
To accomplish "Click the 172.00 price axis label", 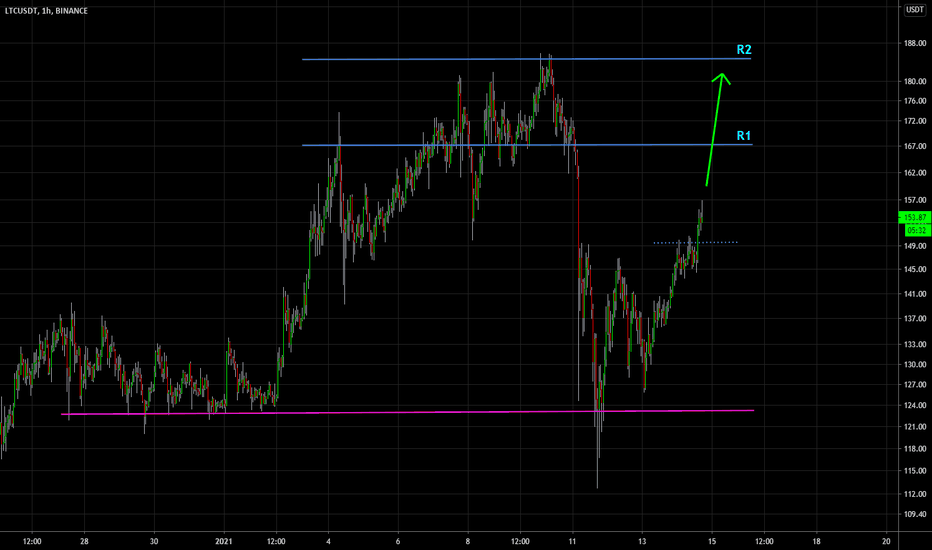I will pyautogui.click(x=915, y=121).
